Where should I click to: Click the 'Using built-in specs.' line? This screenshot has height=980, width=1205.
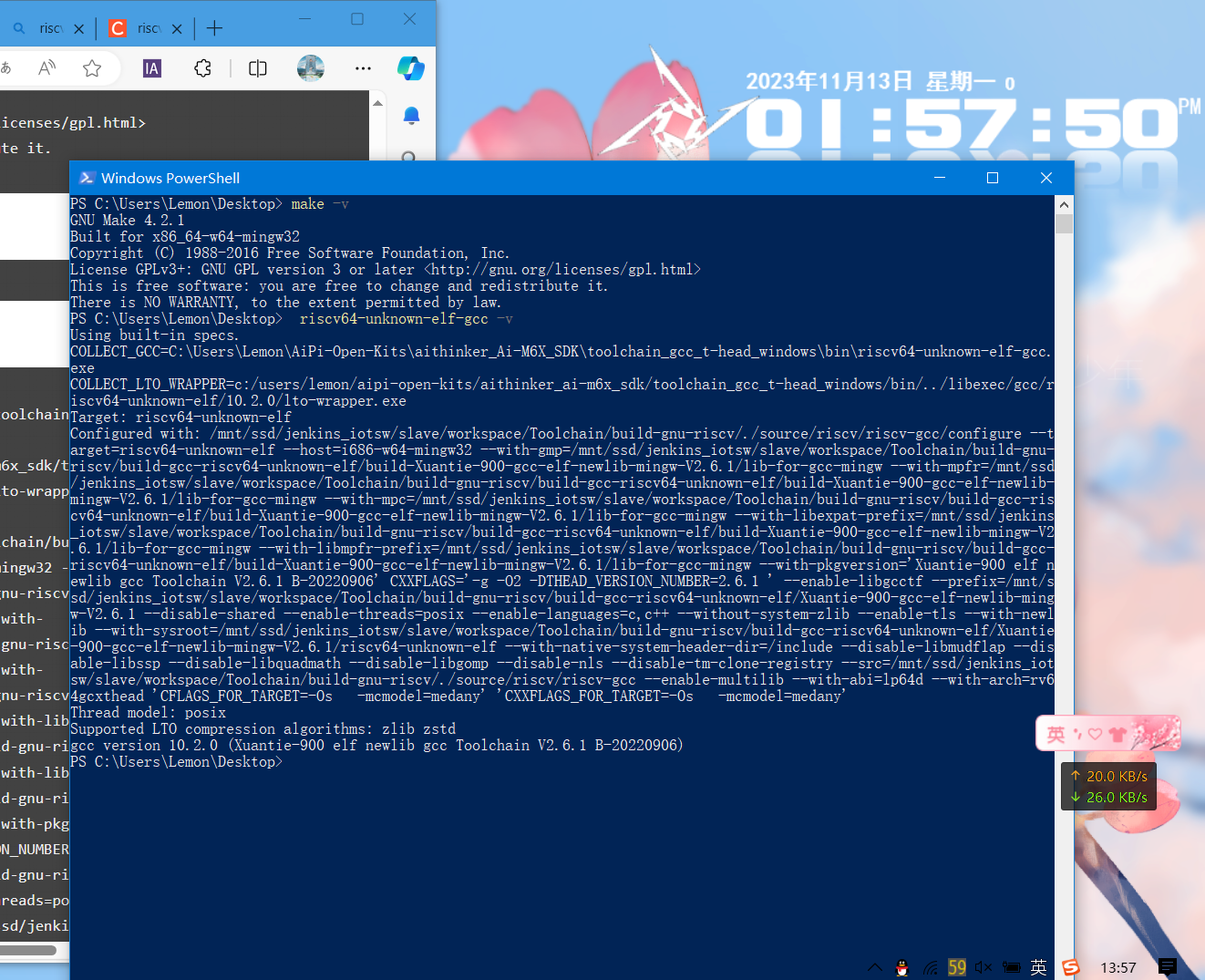(154, 335)
